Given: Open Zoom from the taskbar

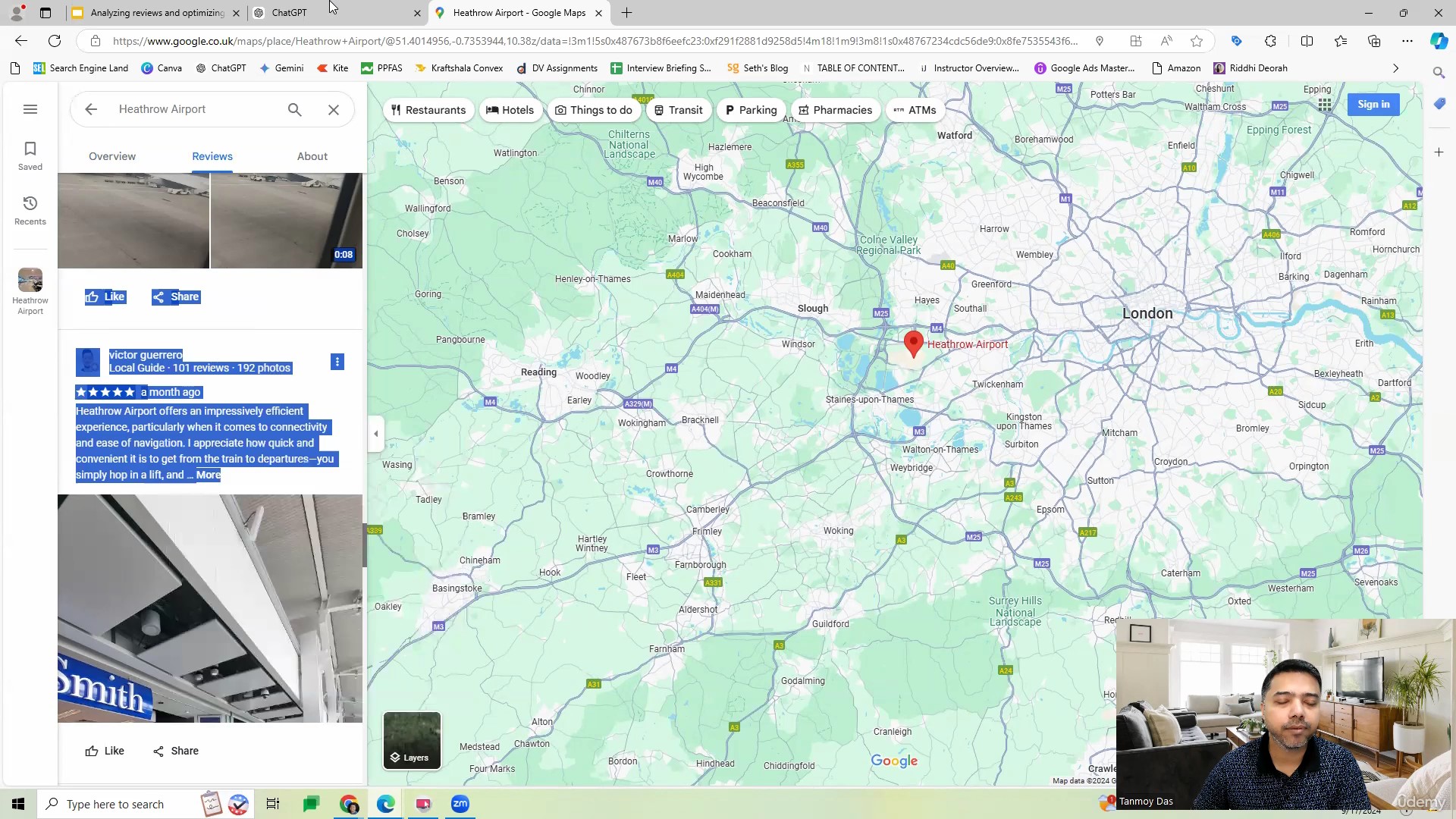Looking at the screenshot, I should (460, 804).
